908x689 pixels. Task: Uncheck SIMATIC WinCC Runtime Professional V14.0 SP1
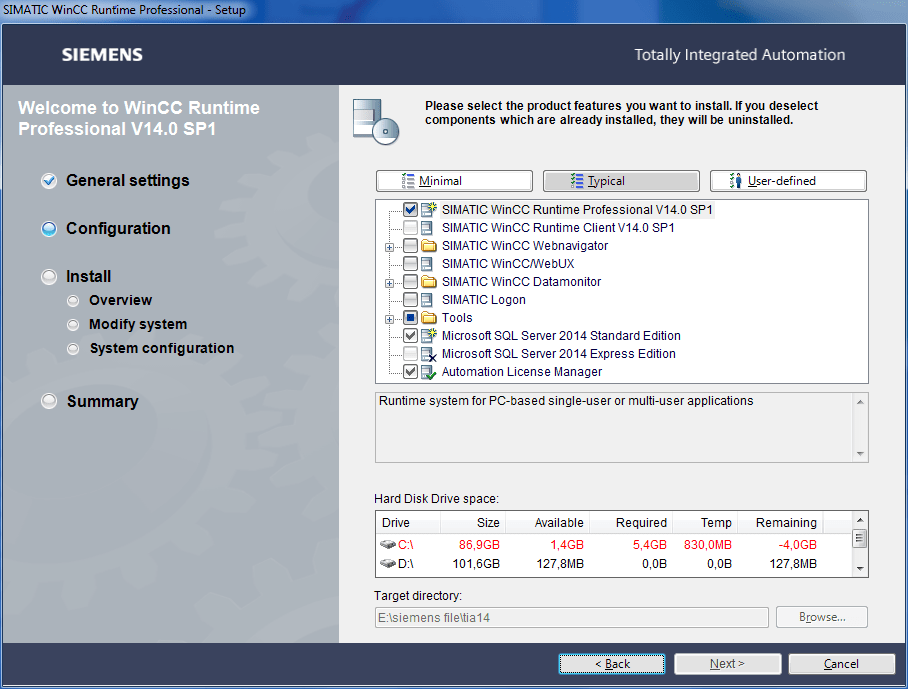tap(410, 210)
